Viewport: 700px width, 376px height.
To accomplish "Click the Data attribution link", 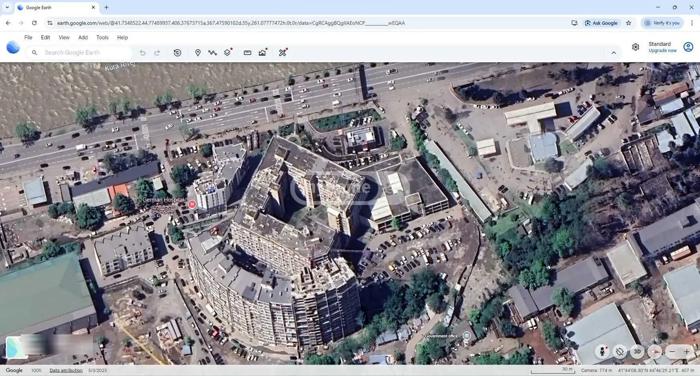I will (x=66, y=371).
